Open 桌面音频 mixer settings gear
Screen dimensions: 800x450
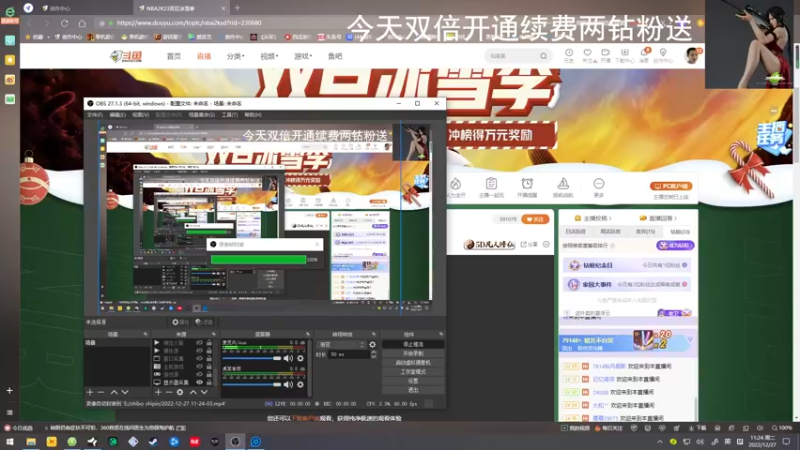301,385
